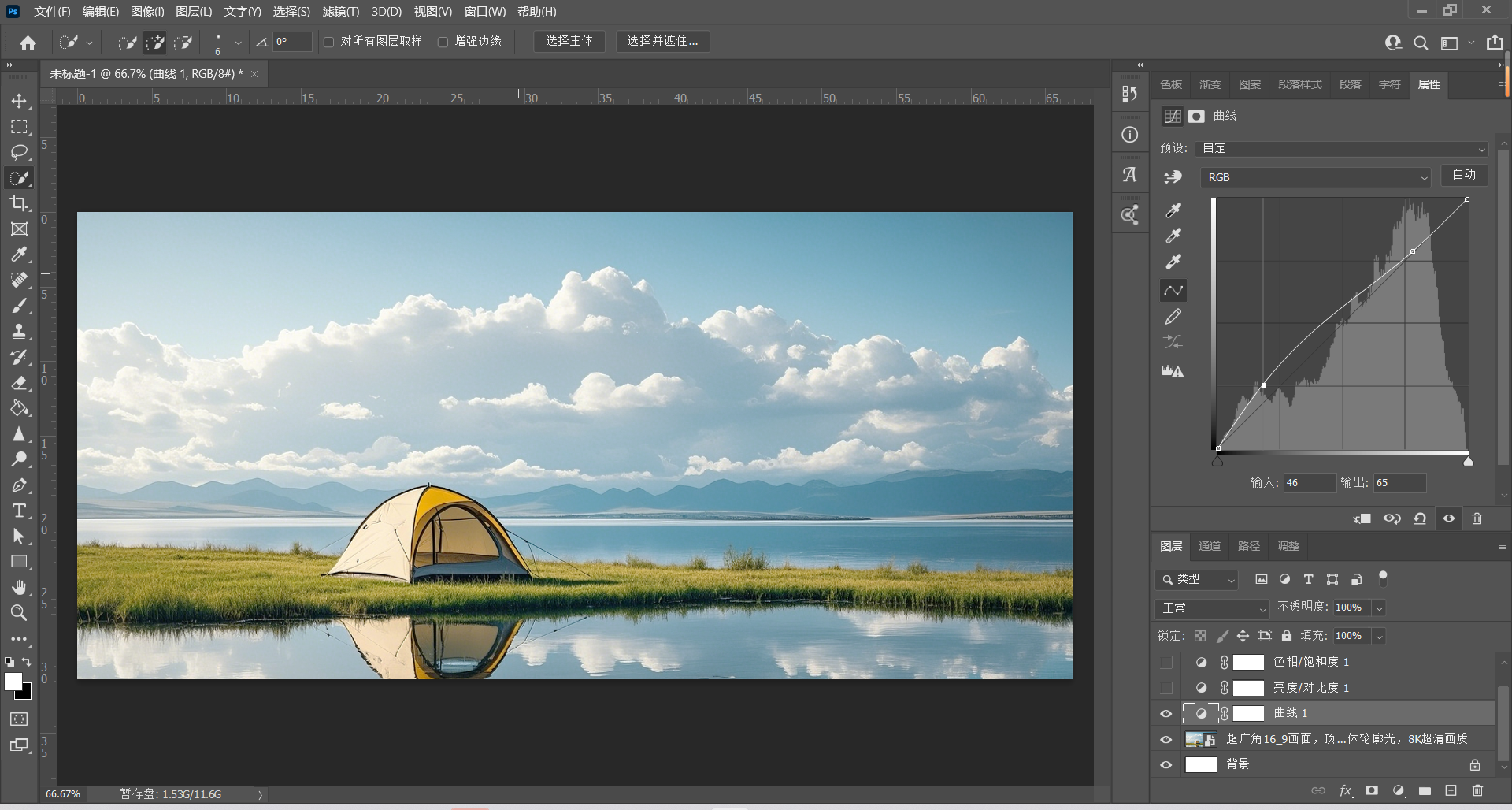1512x810 pixels.
Task: Select the Pen tool
Action: tap(20, 485)
